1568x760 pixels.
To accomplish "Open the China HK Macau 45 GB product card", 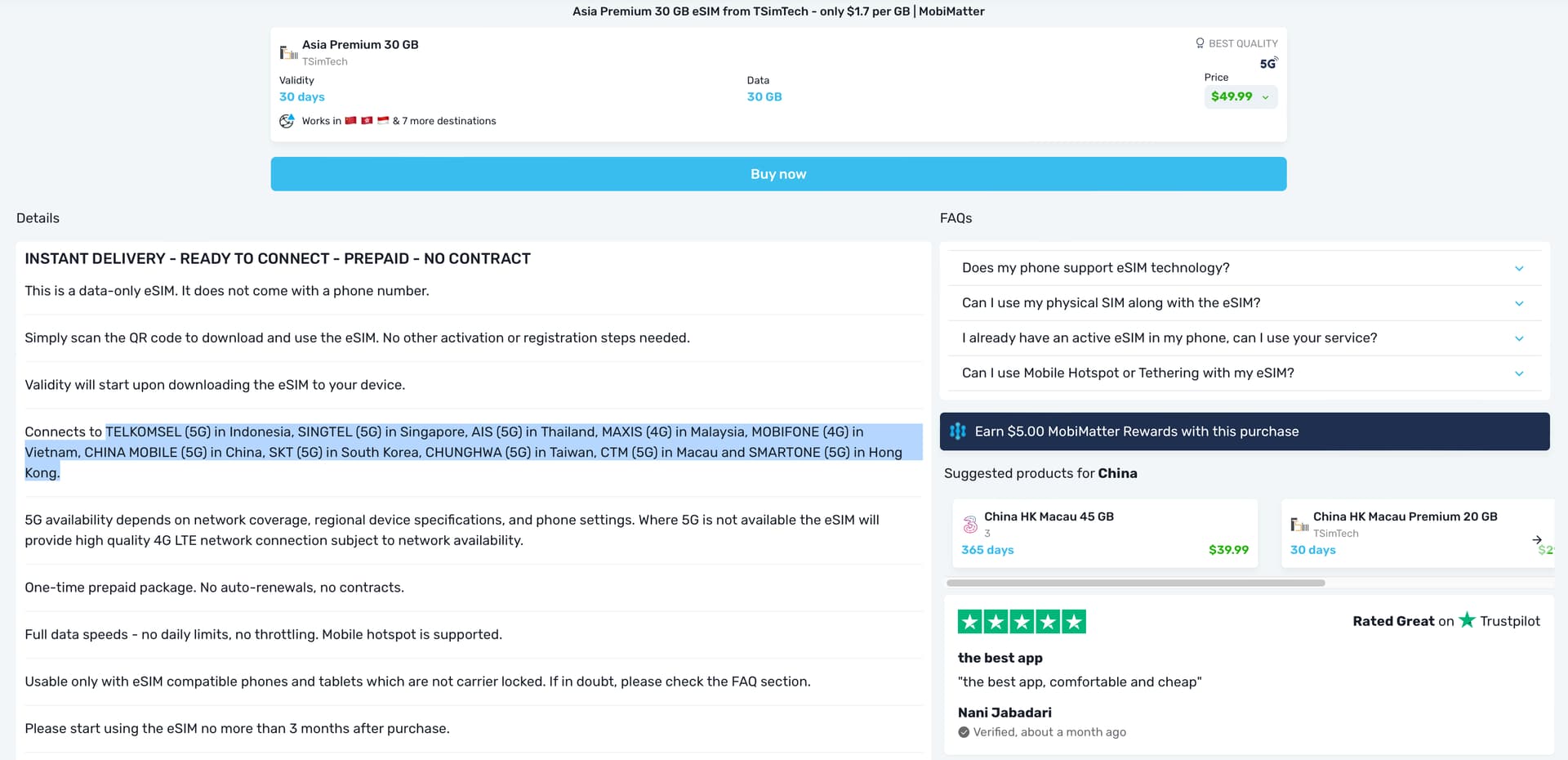I will tap(1104, 534).
